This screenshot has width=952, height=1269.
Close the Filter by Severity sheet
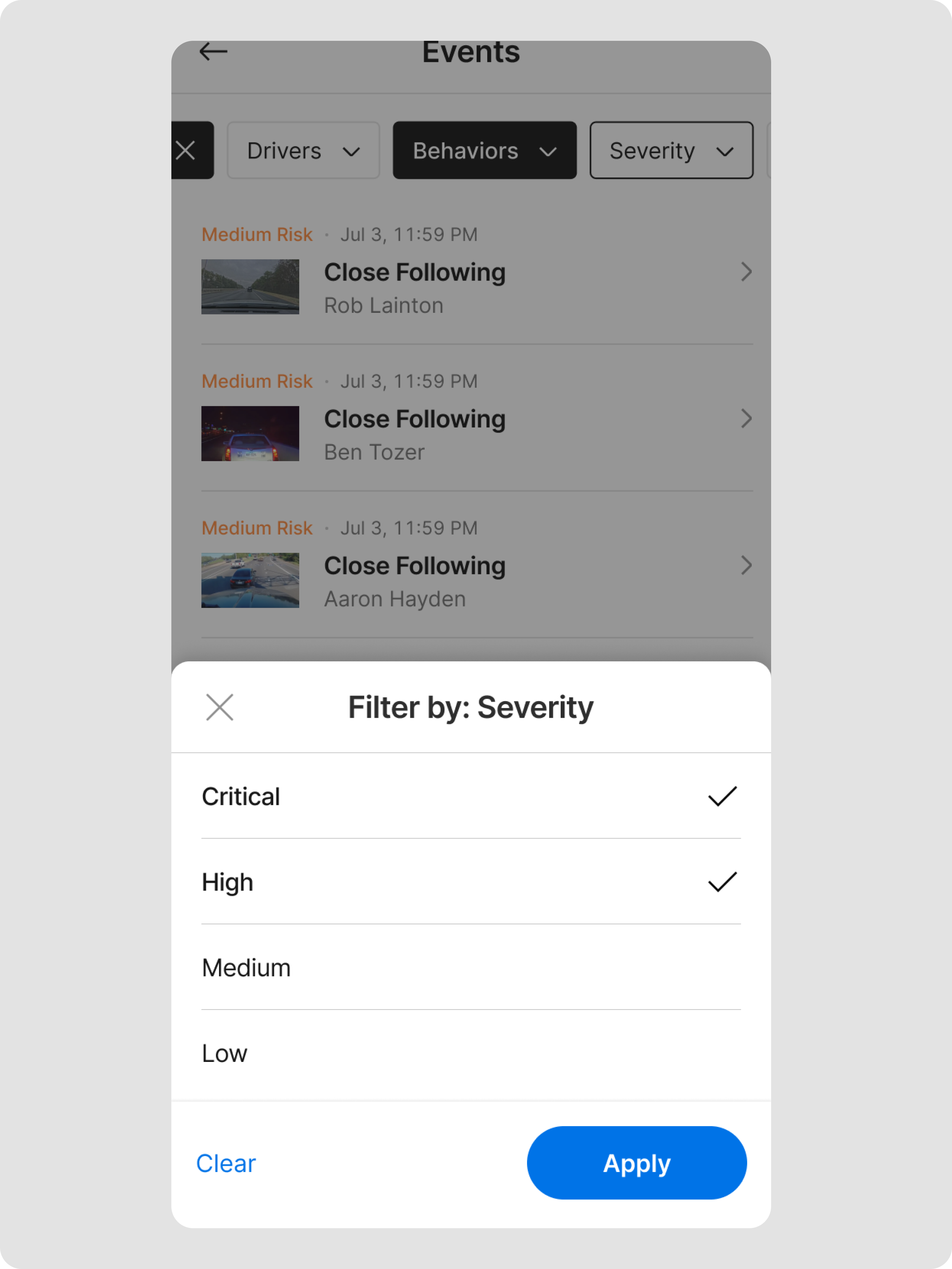coord(220,707)
